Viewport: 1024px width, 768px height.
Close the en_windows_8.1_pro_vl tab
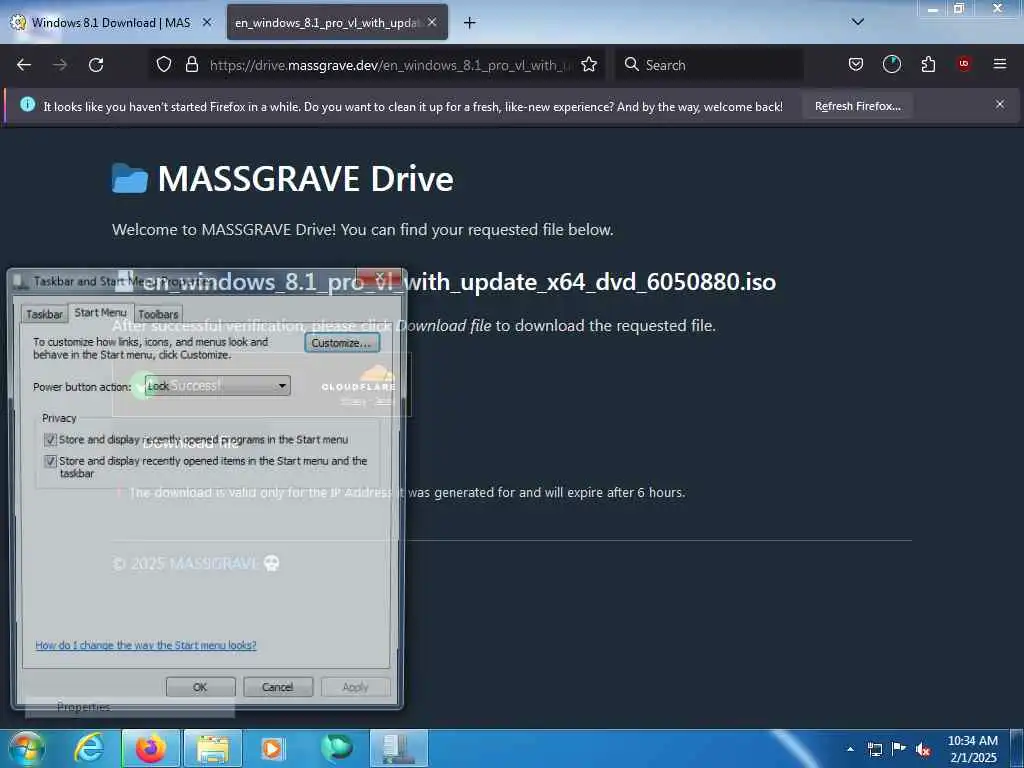click(x=432, y=22)
